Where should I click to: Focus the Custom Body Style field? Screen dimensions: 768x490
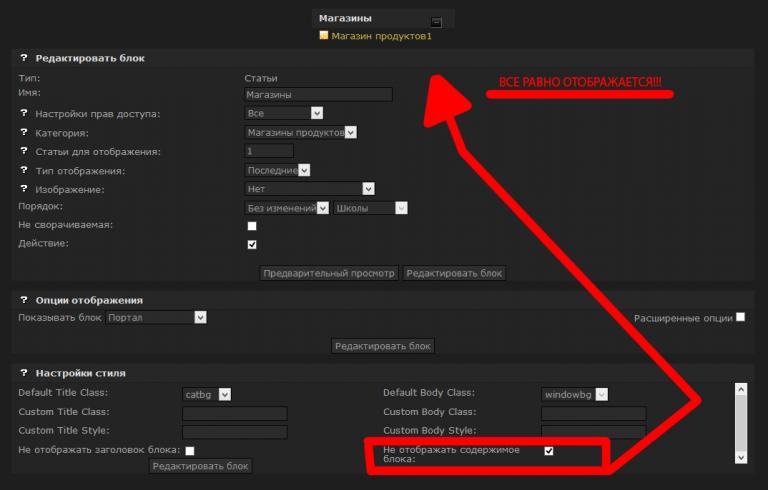coord(594,431)
